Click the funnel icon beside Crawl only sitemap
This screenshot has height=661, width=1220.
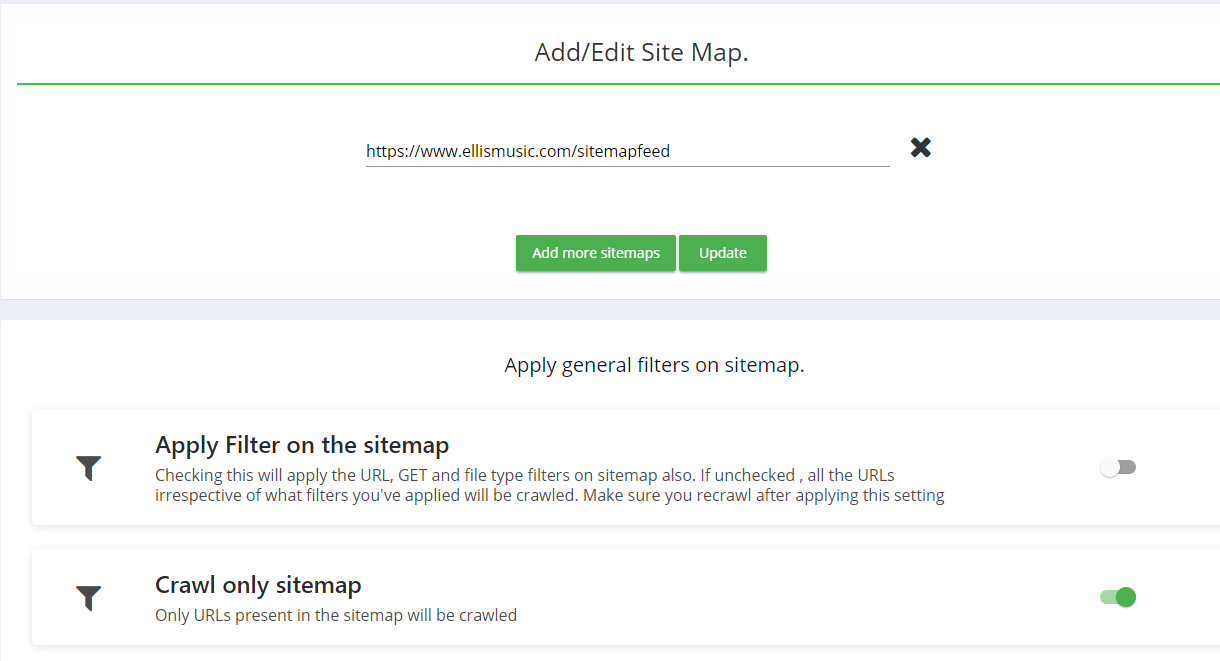(x=89, y=598)
